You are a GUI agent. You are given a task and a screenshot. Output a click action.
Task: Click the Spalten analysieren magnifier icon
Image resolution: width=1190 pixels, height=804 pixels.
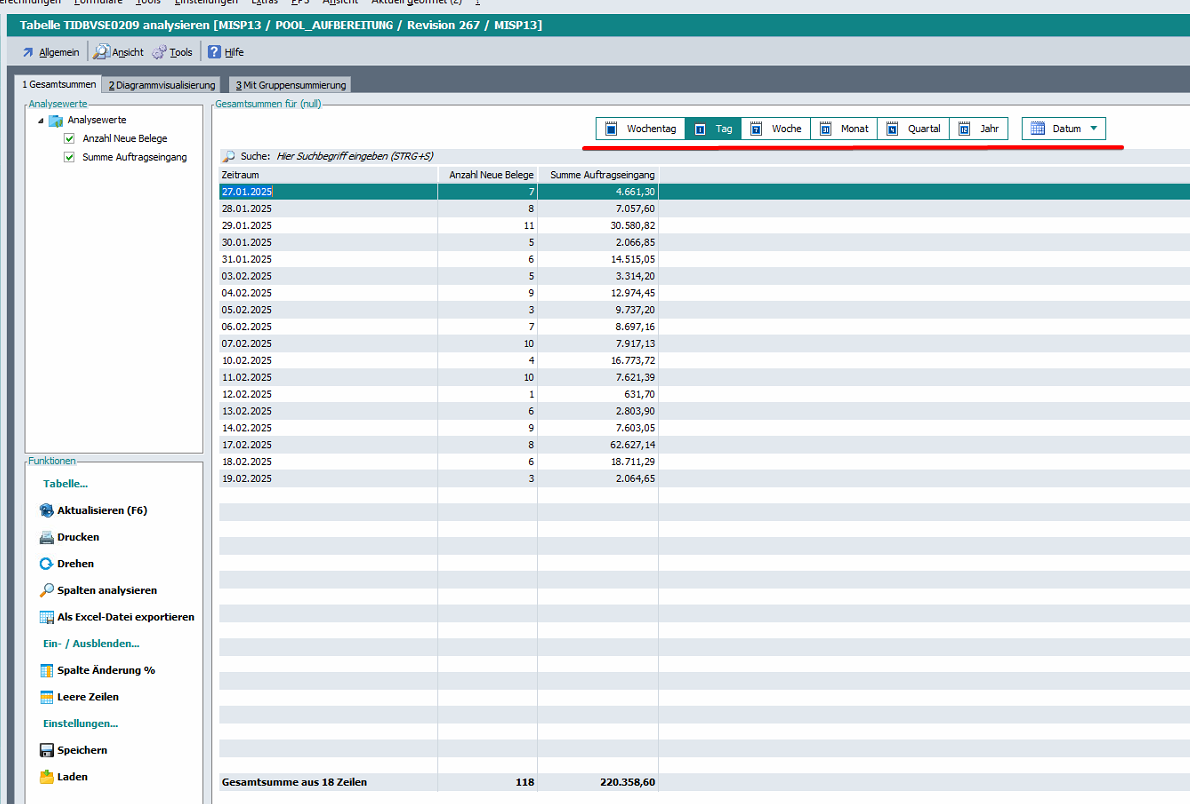[x=47, y=590]
